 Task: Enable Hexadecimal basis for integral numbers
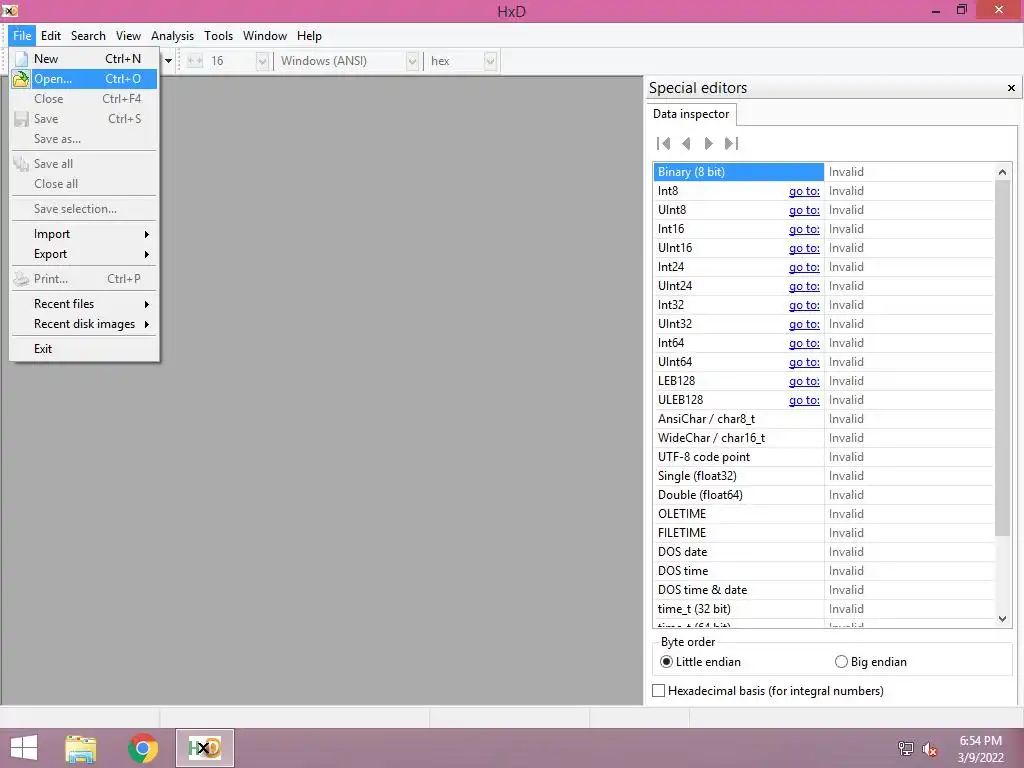[768, 691]
